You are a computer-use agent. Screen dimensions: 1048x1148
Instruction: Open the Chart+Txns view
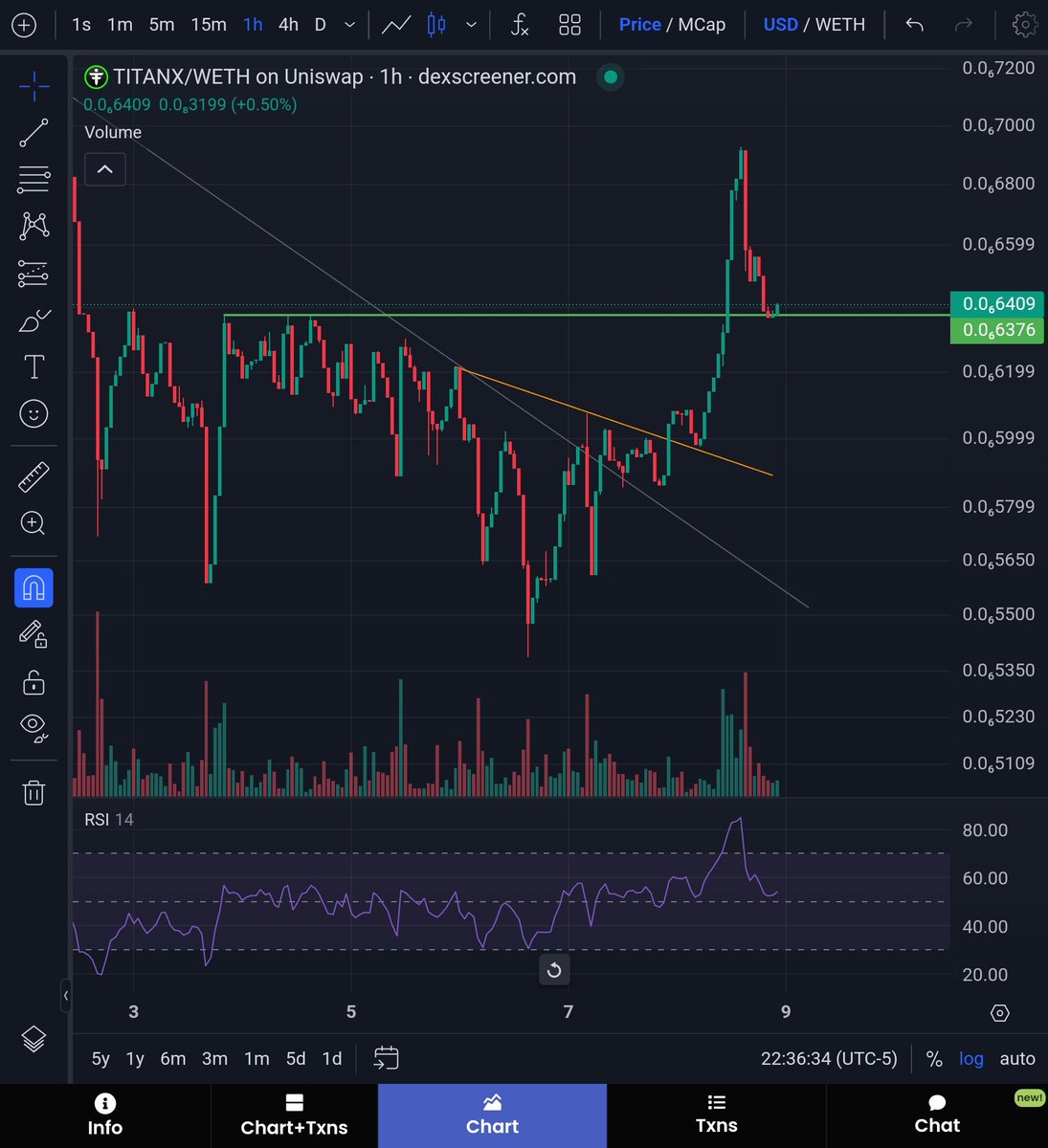[x=295, y=1115]
